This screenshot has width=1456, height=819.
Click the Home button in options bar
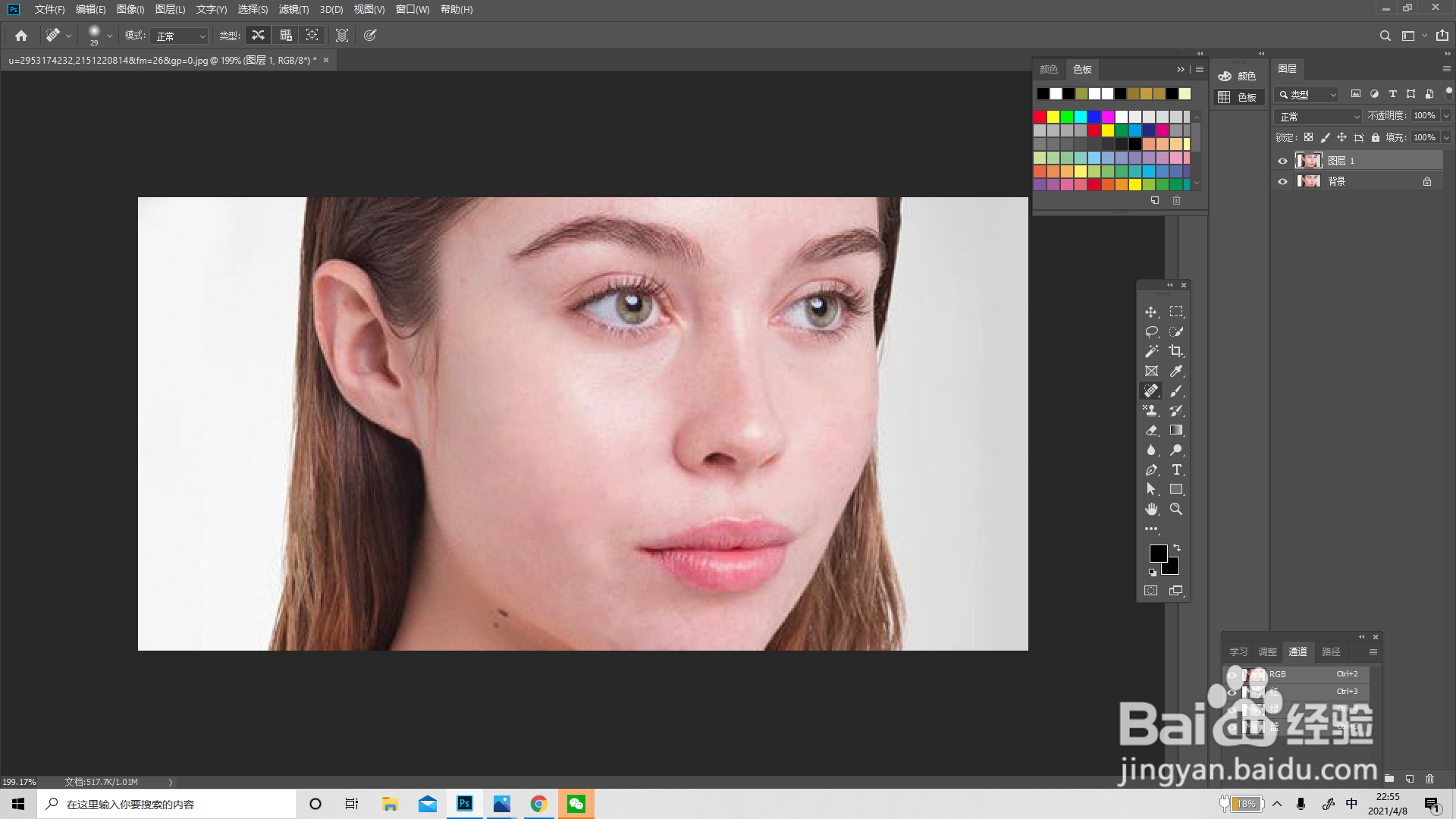tap(21, 35)
